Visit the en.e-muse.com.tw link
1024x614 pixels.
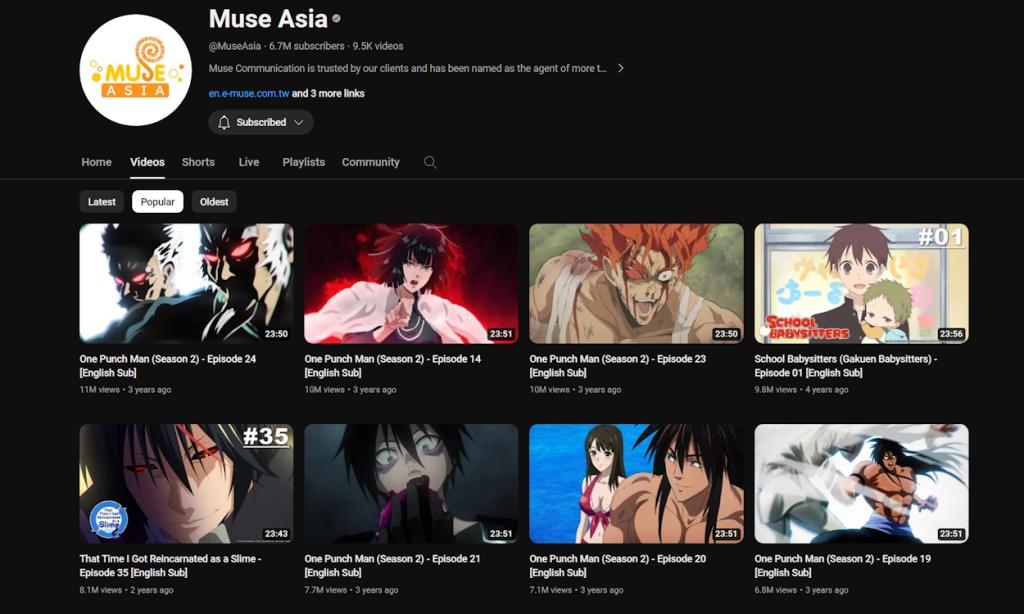pyautogui.click(x=248, y=92)
